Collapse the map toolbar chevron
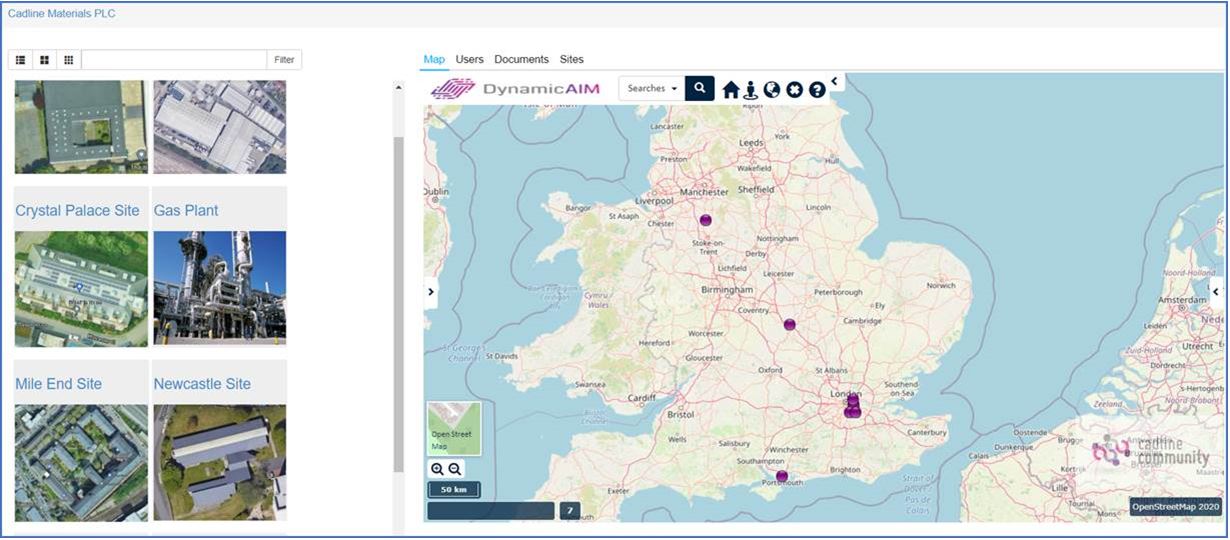The image size is (1230, 540). pos(834,82)
